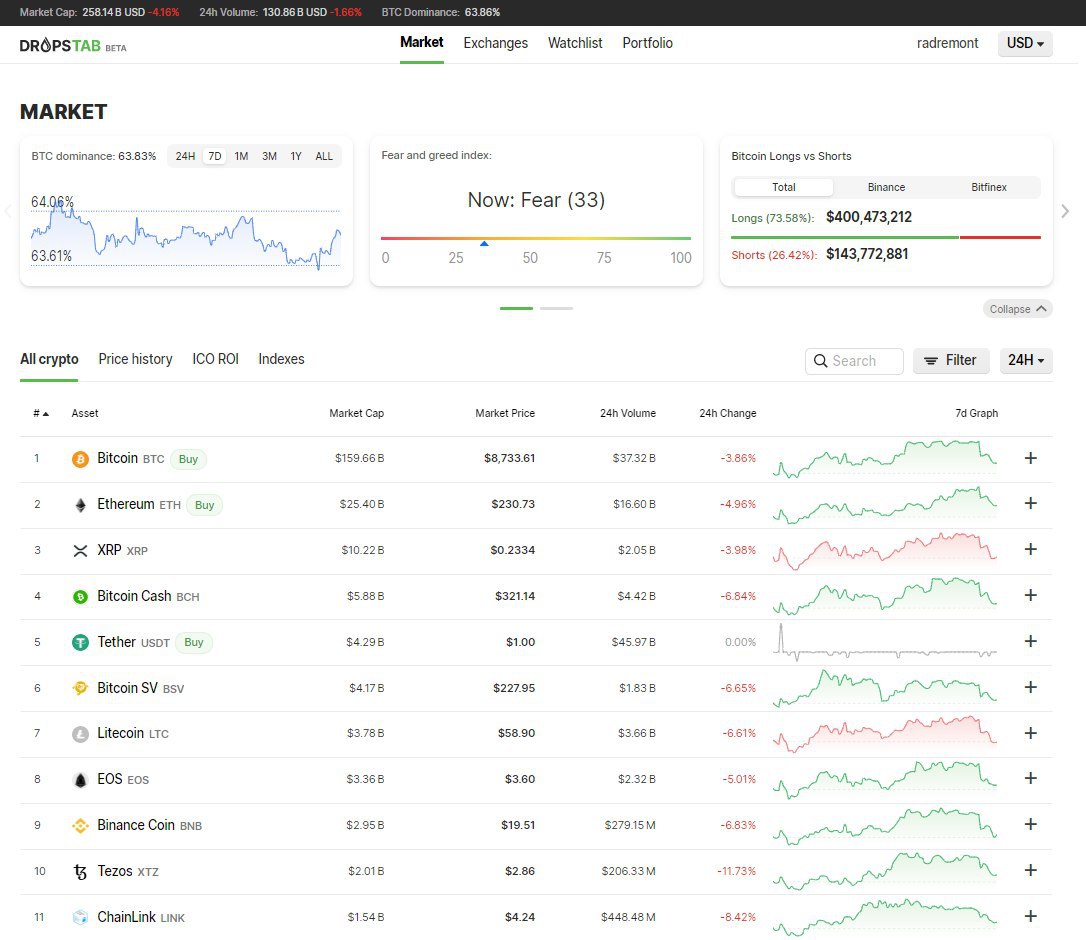Click the Tezos logo icon
Screen dimensions: 1086x940
coord(80,871)
